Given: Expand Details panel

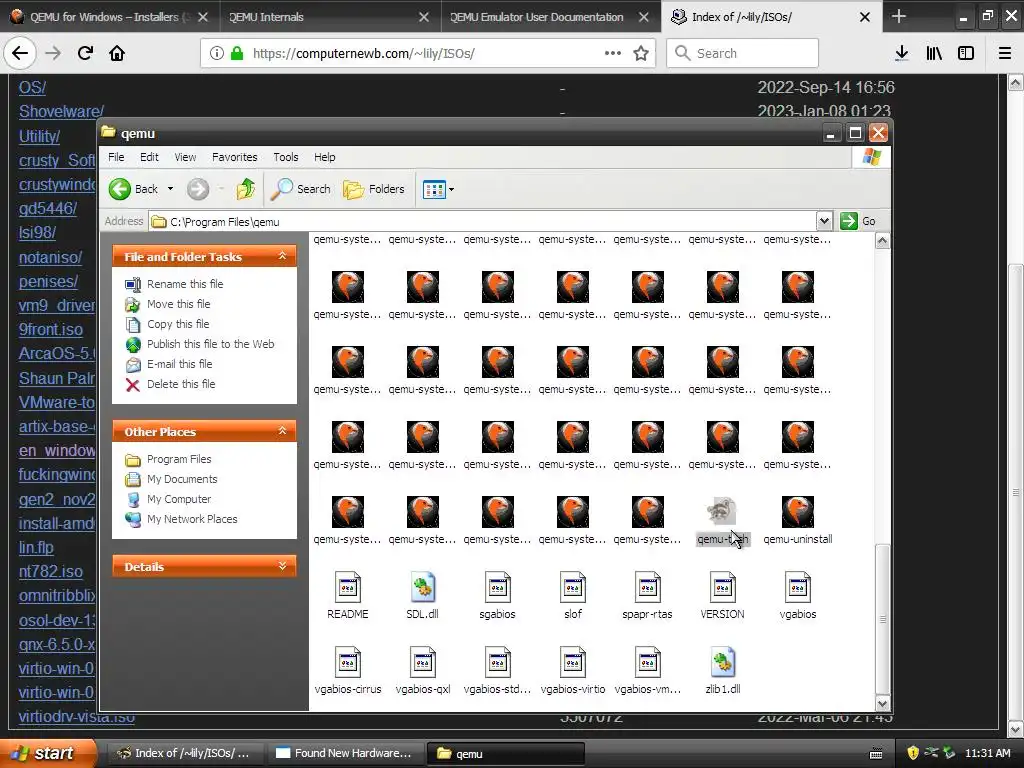Looking at the screenshot, I should pos(282,566).
